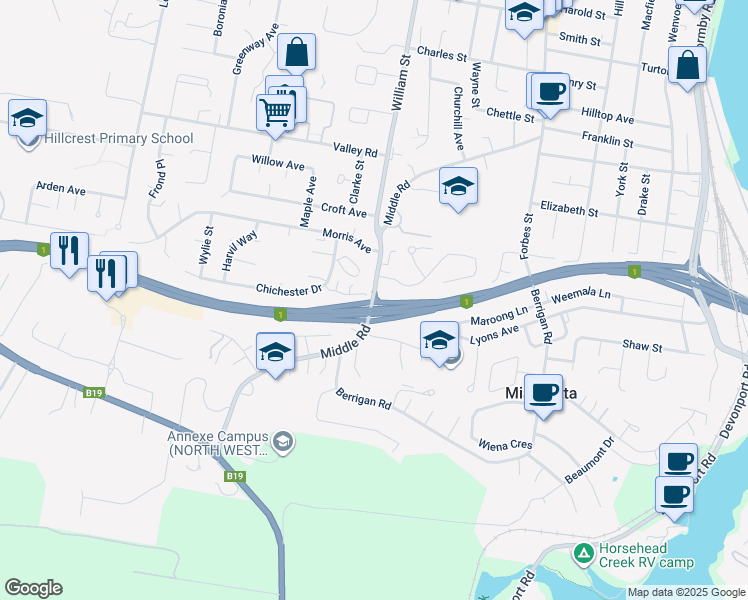Click the Map data ©2025 Google attribution
748x600 pixels.
(687, 592)
